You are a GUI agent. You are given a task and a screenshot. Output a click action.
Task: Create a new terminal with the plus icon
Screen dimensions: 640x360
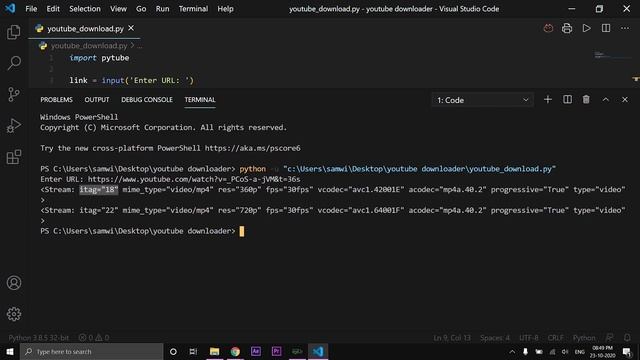(x=548, y=100)
